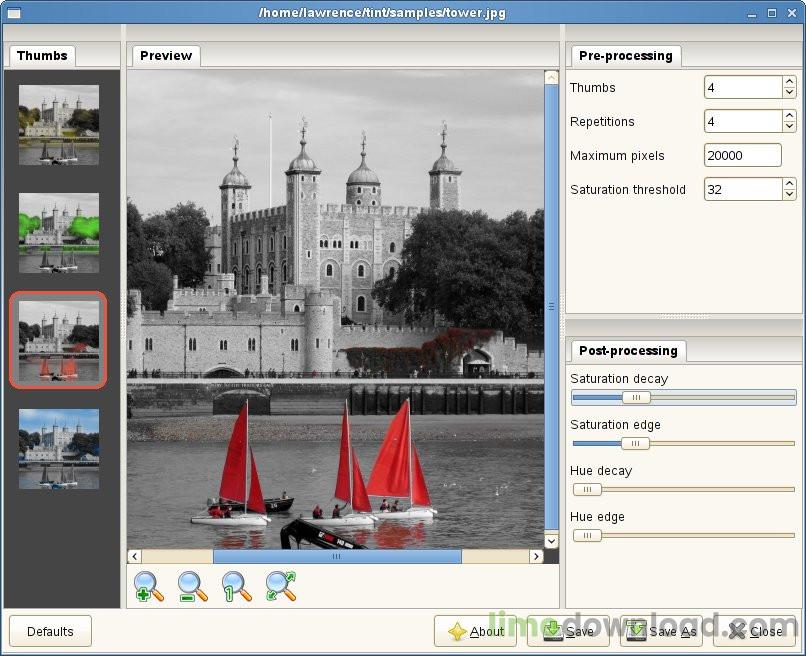Select the blue sky thumbnail
Image resolution: width=806 pixels, height=656 pixels.
point(59,448)
